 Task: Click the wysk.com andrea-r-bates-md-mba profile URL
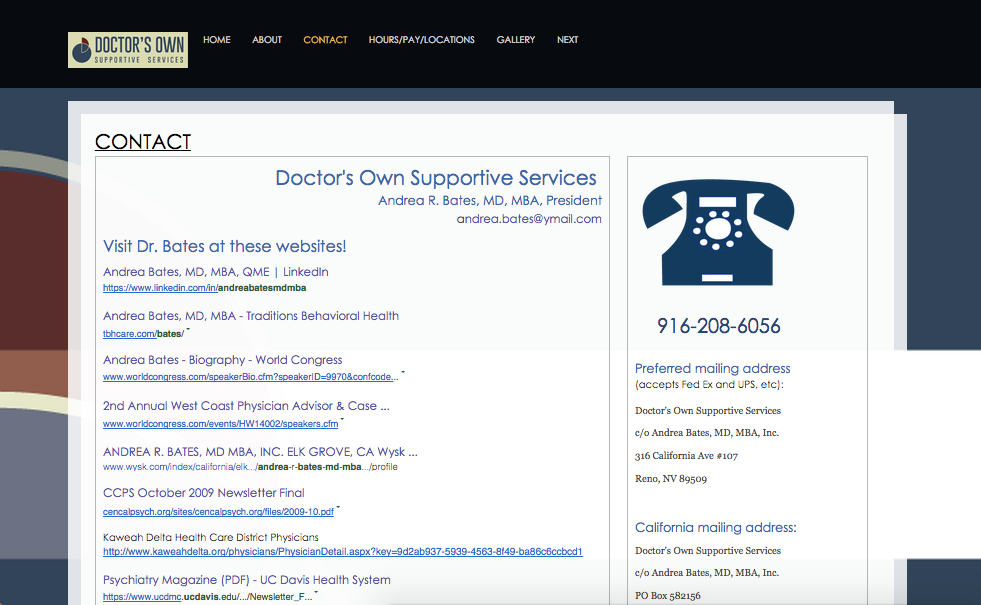pos(250,467)
